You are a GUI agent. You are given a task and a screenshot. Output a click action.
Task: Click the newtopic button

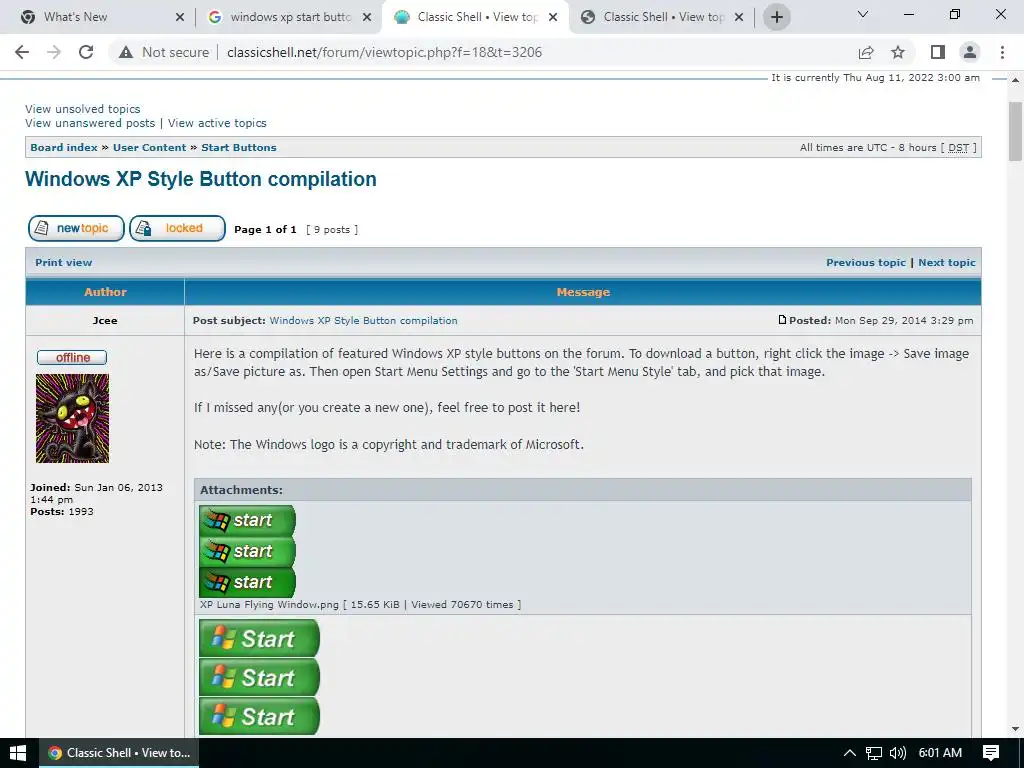pyautogui.click(x=76, y=229)
